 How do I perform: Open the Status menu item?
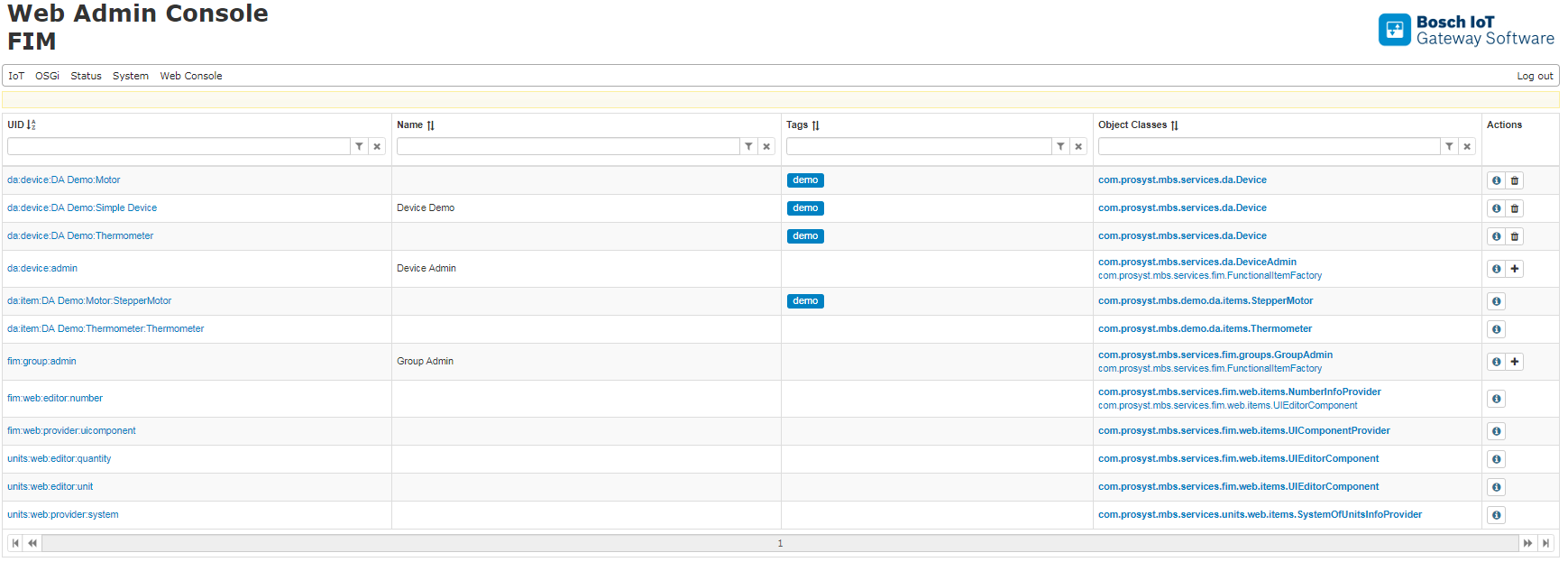86,76
